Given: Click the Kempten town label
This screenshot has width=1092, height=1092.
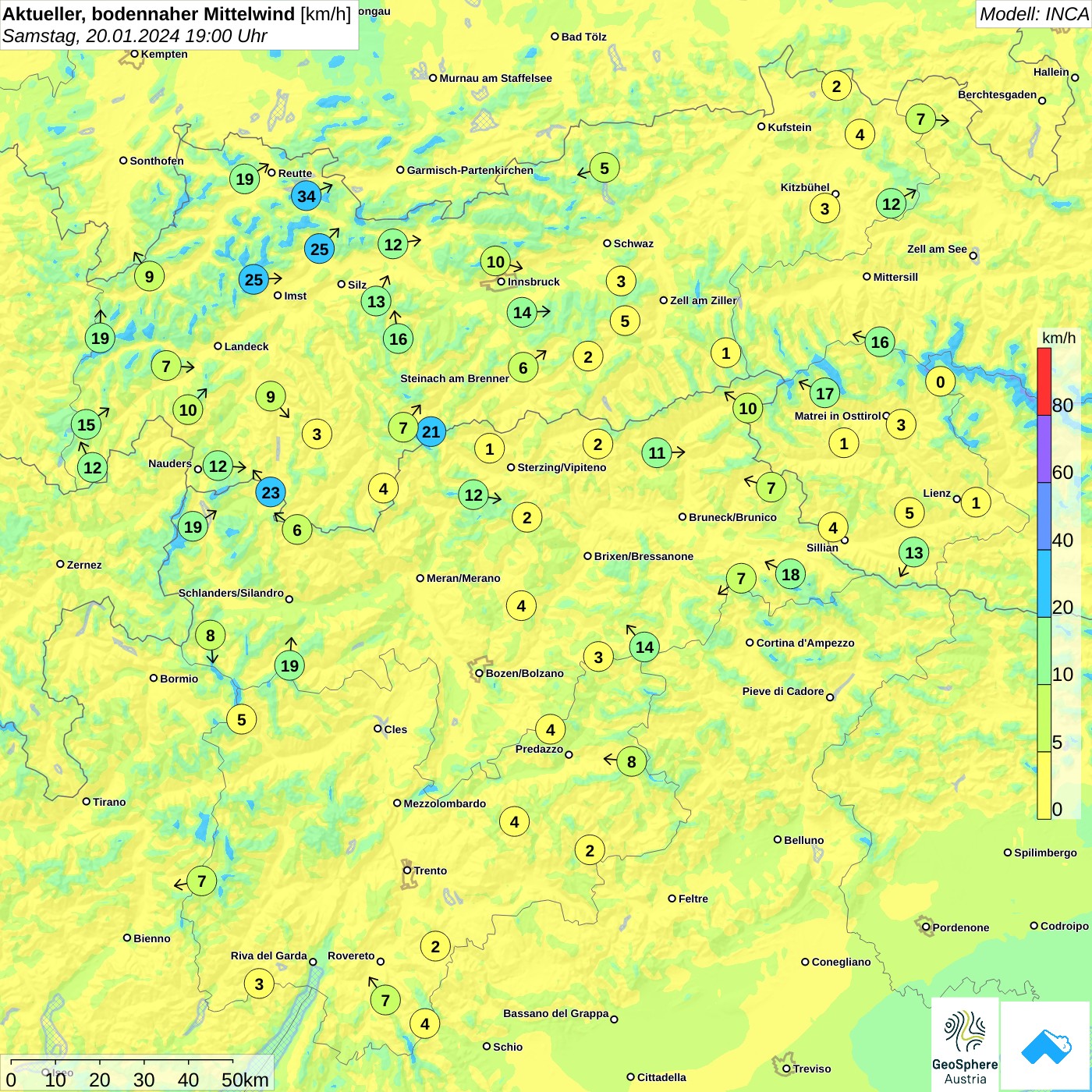Looking at the screenshot, I should click(x=165, y=54).
